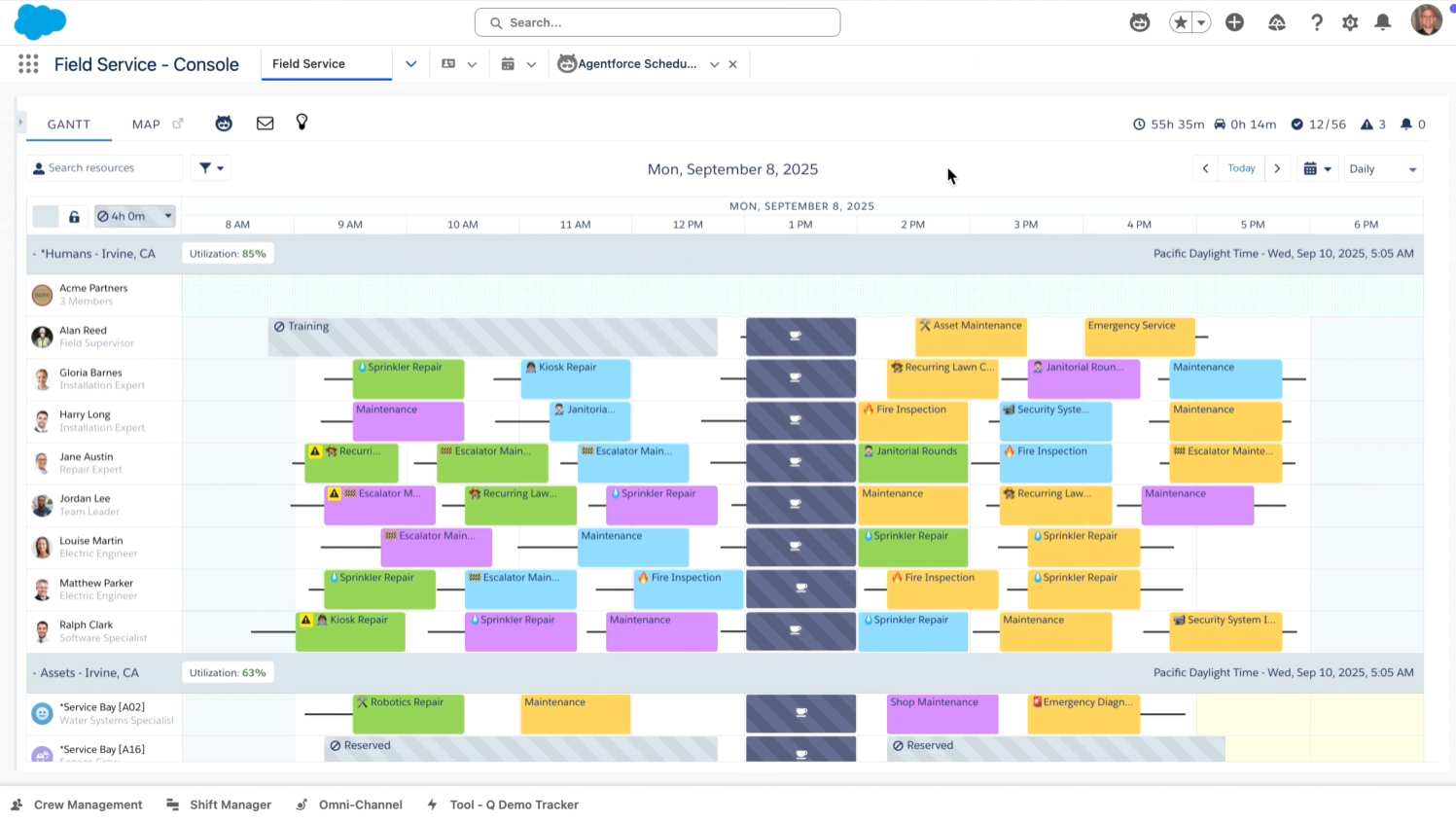Click warning icon on Jordan Lee's Escalator appointment

tap(335, 494)
